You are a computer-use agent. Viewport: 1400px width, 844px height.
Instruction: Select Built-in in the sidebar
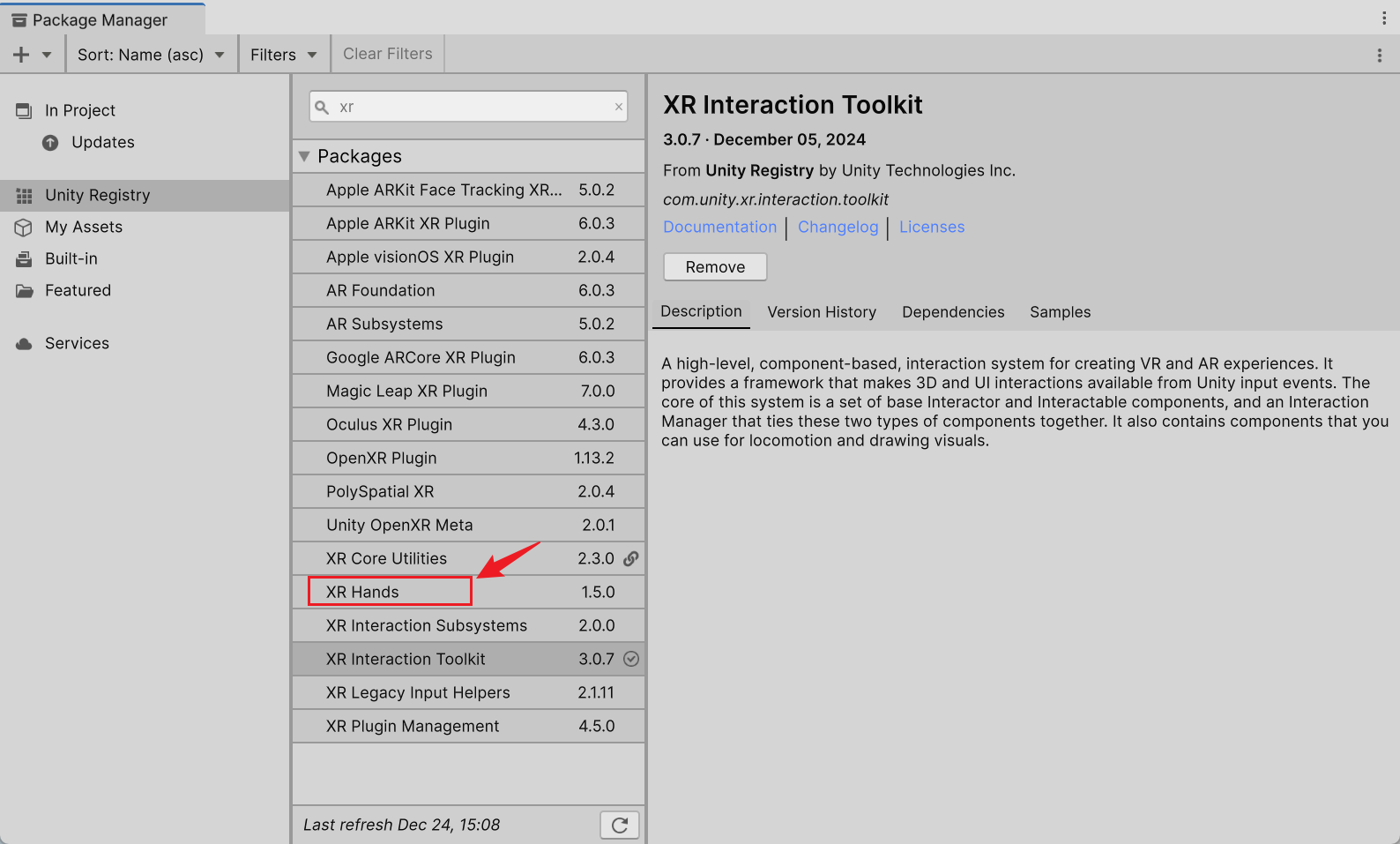coord(145,258)
